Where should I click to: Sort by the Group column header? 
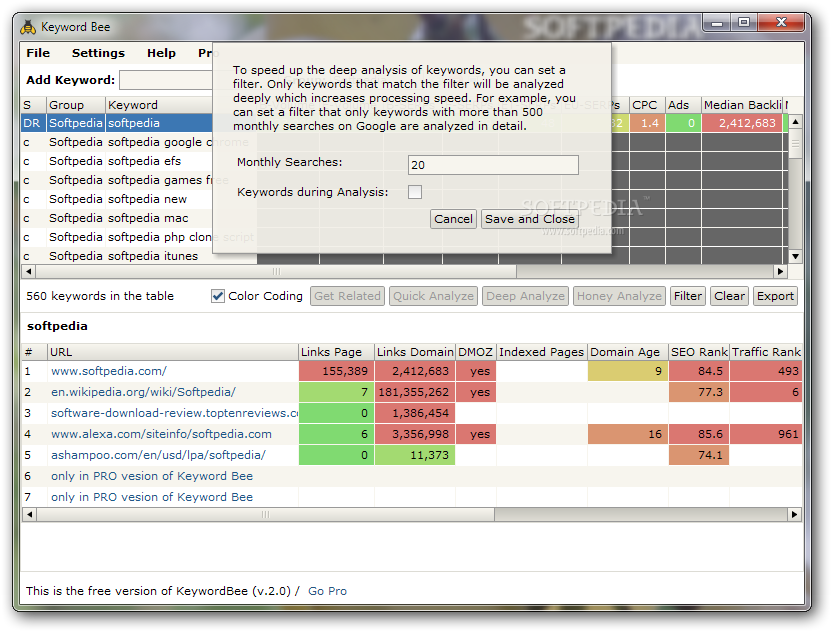tap(76, 105)
